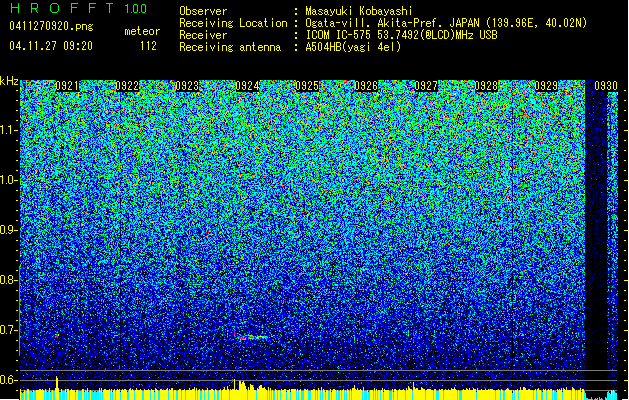Click the HROFFT title text
Image resolution: width=629 pixels, height=400 pixels.
(x=62, y=8)
